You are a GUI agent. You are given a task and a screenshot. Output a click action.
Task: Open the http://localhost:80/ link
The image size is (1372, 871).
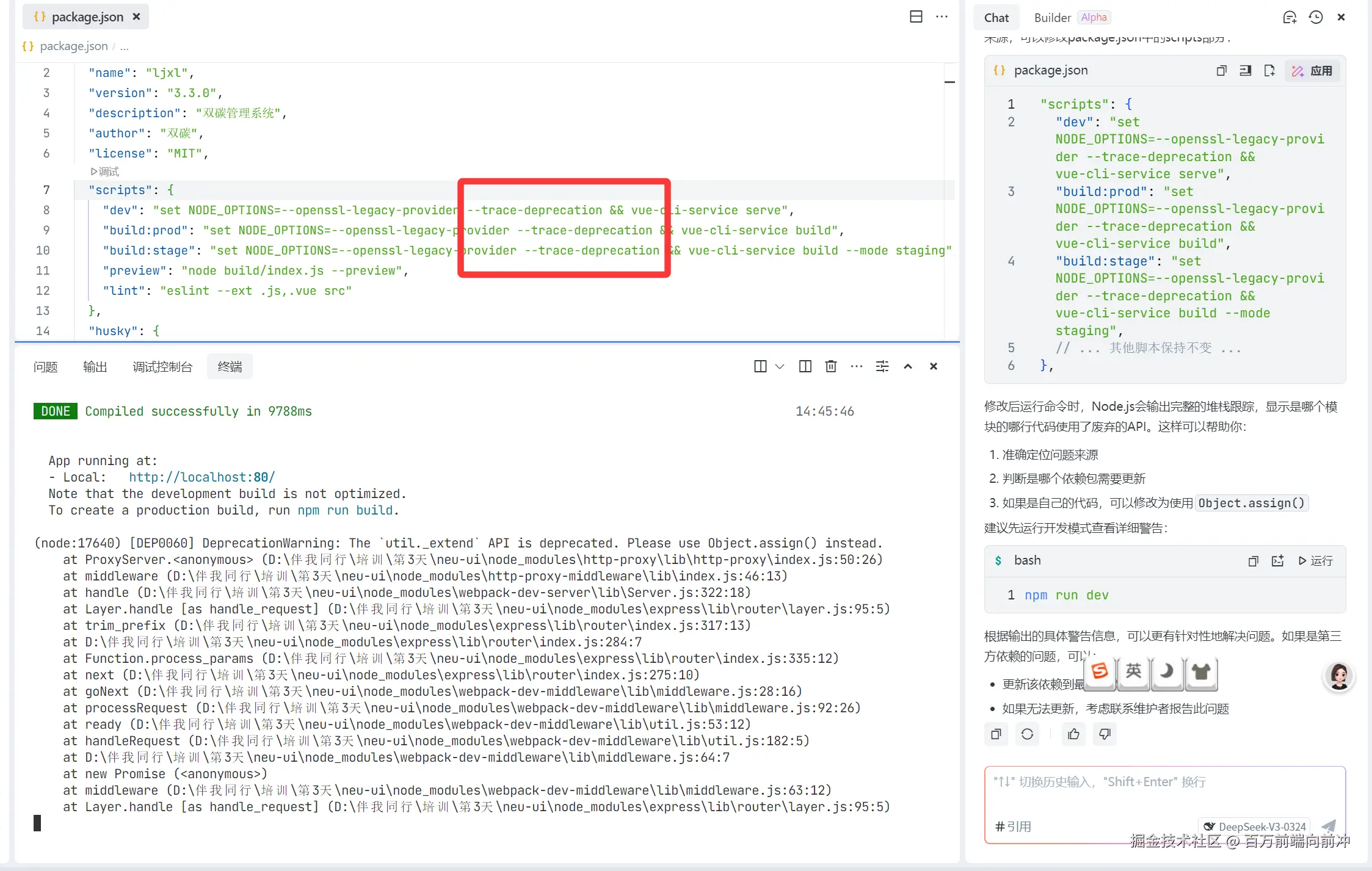(x=201, y=477)
